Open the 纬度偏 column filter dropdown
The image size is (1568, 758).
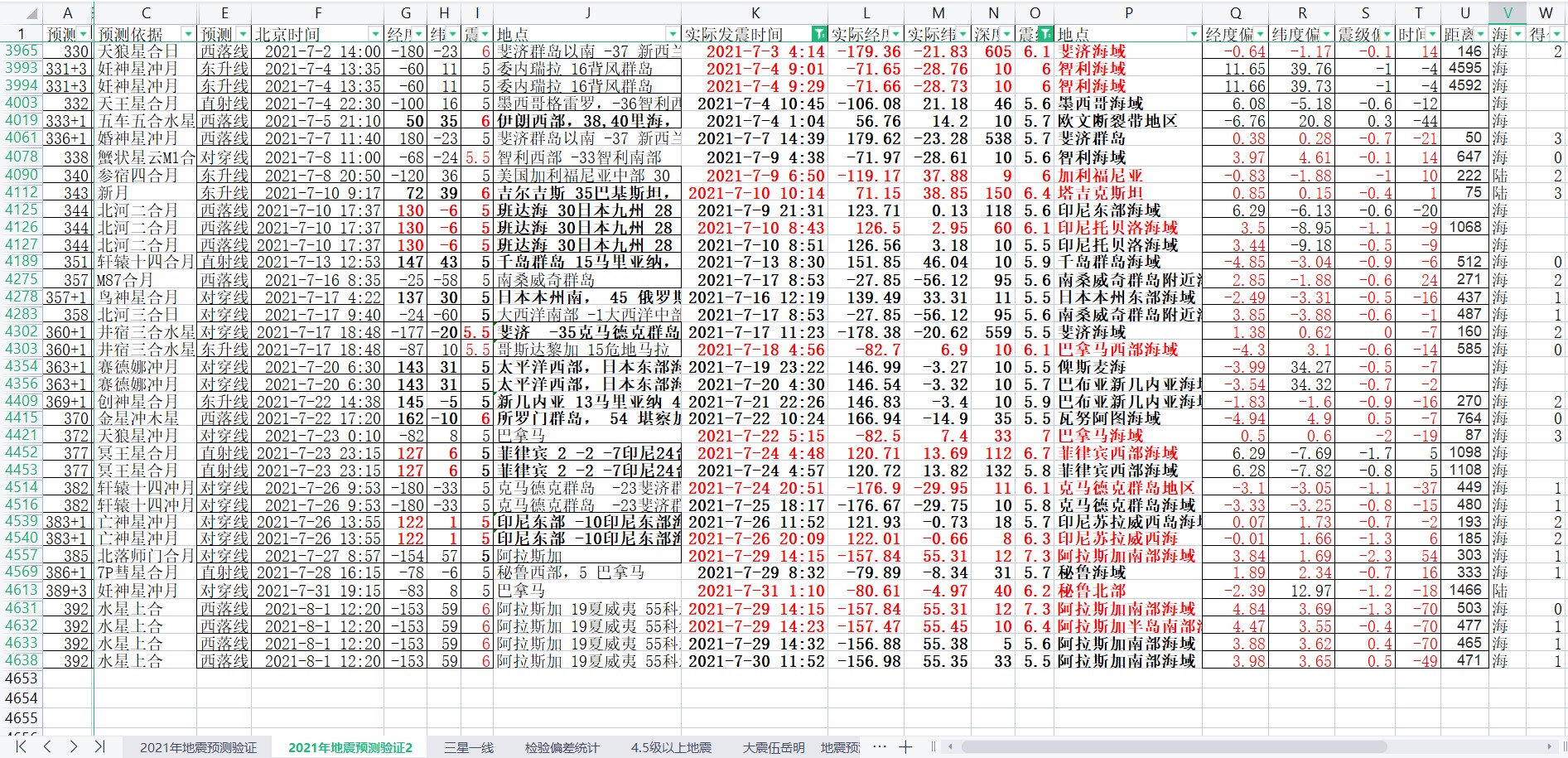tap(1325, 34)
